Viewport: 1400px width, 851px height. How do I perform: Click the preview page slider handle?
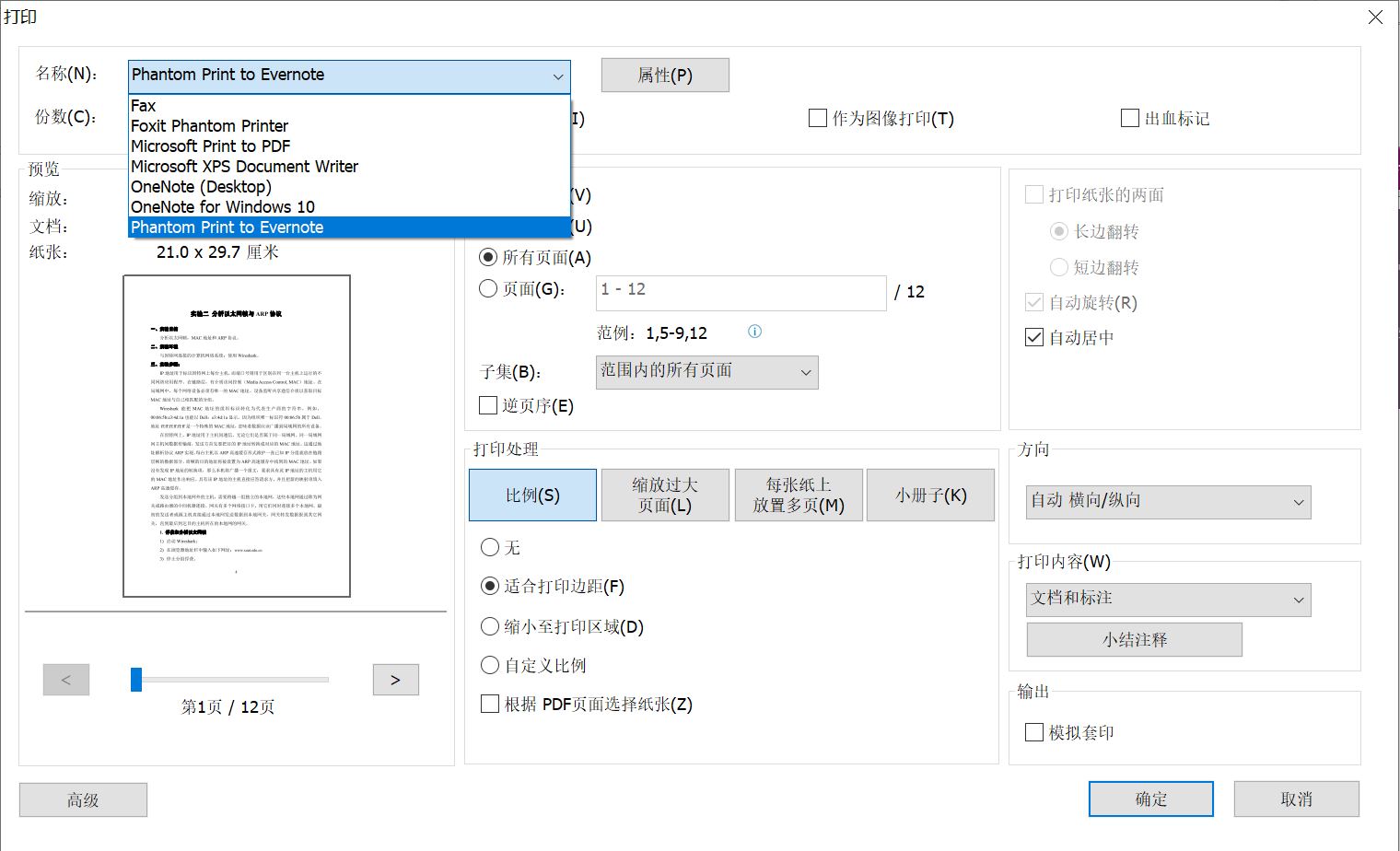(x=136, y=680)
